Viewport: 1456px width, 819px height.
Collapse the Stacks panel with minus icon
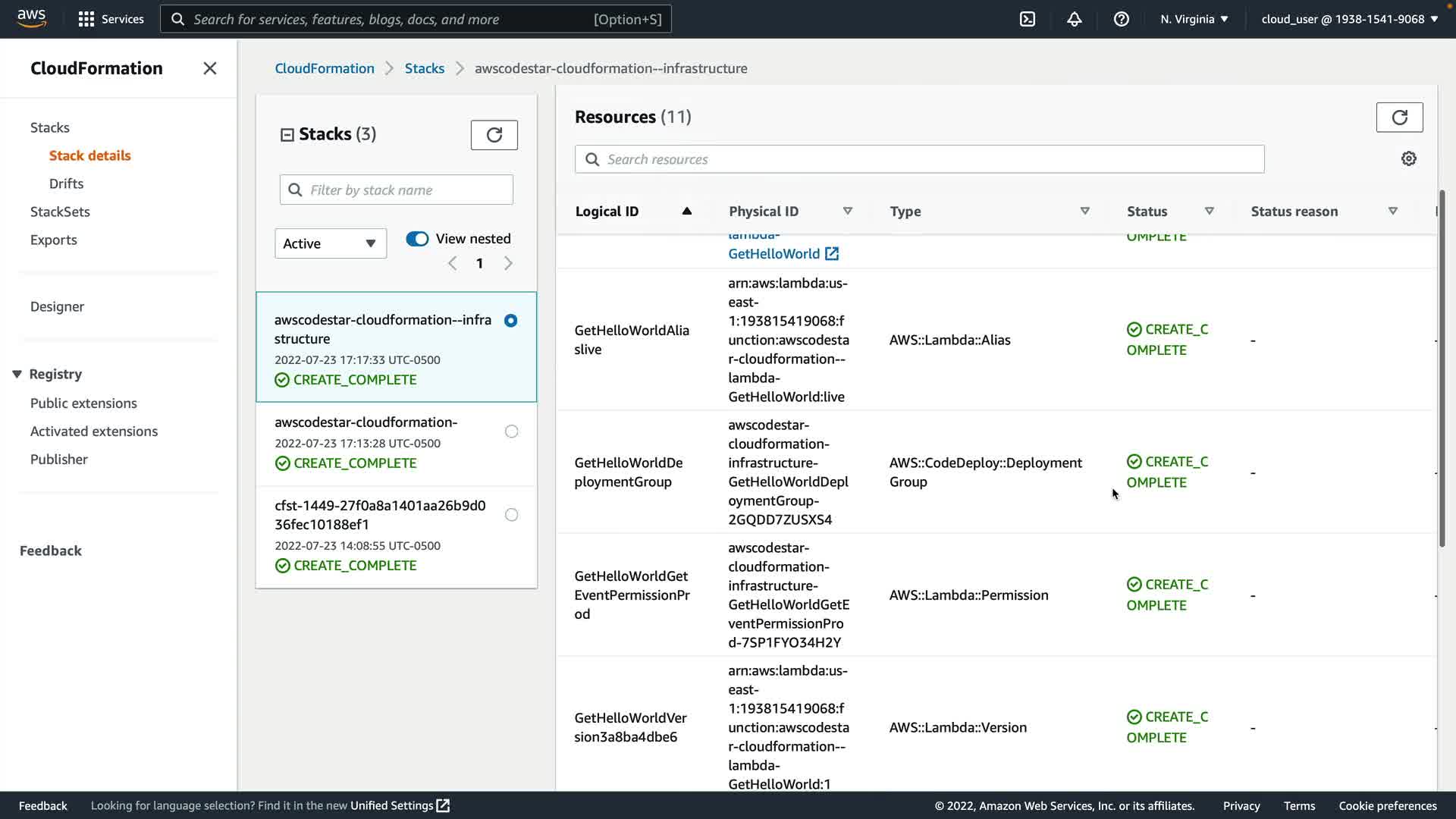click(287, 135)
